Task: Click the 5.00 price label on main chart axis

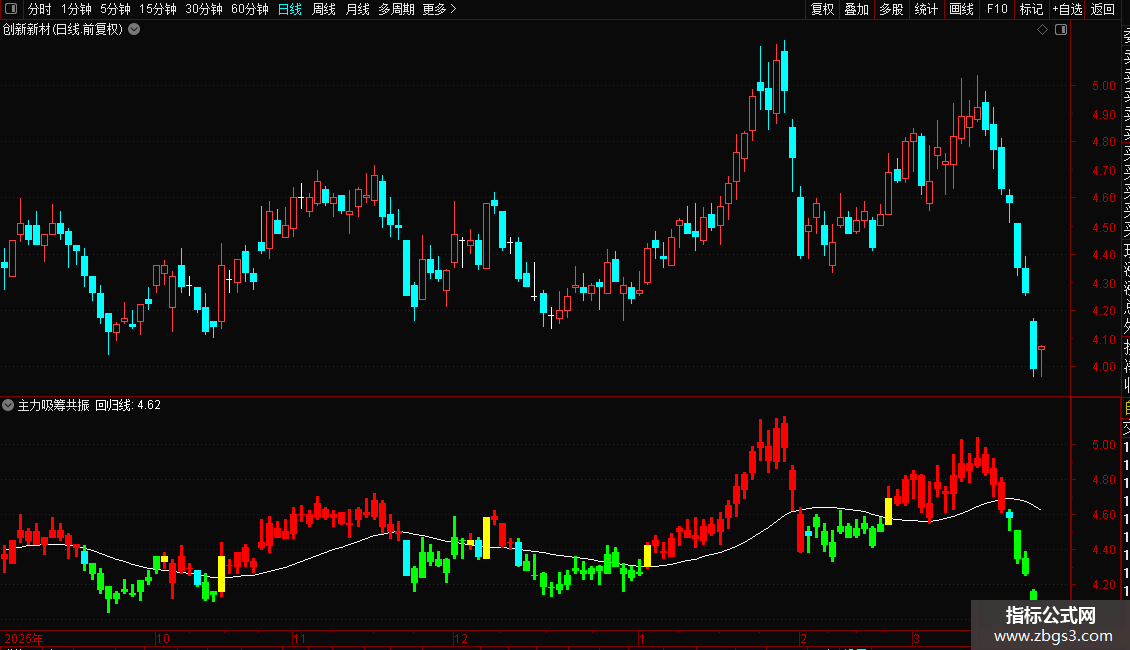Action: click(x=1103, y=85)
